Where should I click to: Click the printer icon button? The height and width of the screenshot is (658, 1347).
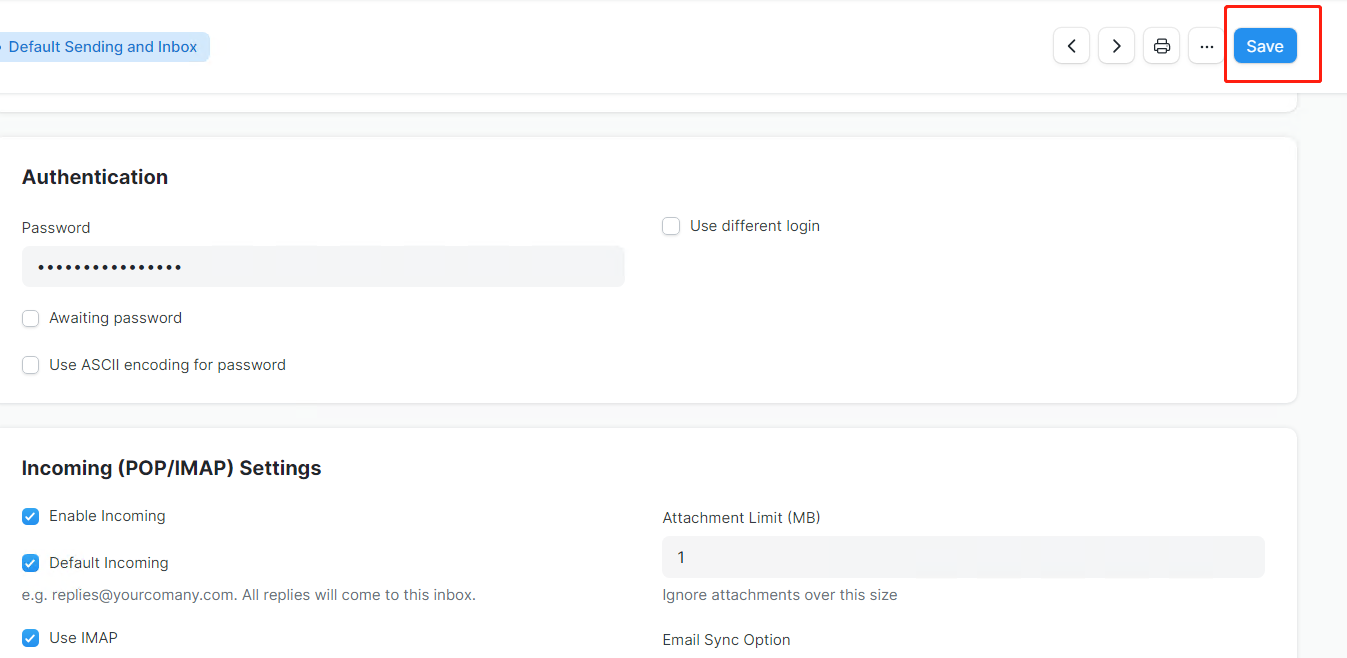pyautogui.click(x=1161, y=46)
